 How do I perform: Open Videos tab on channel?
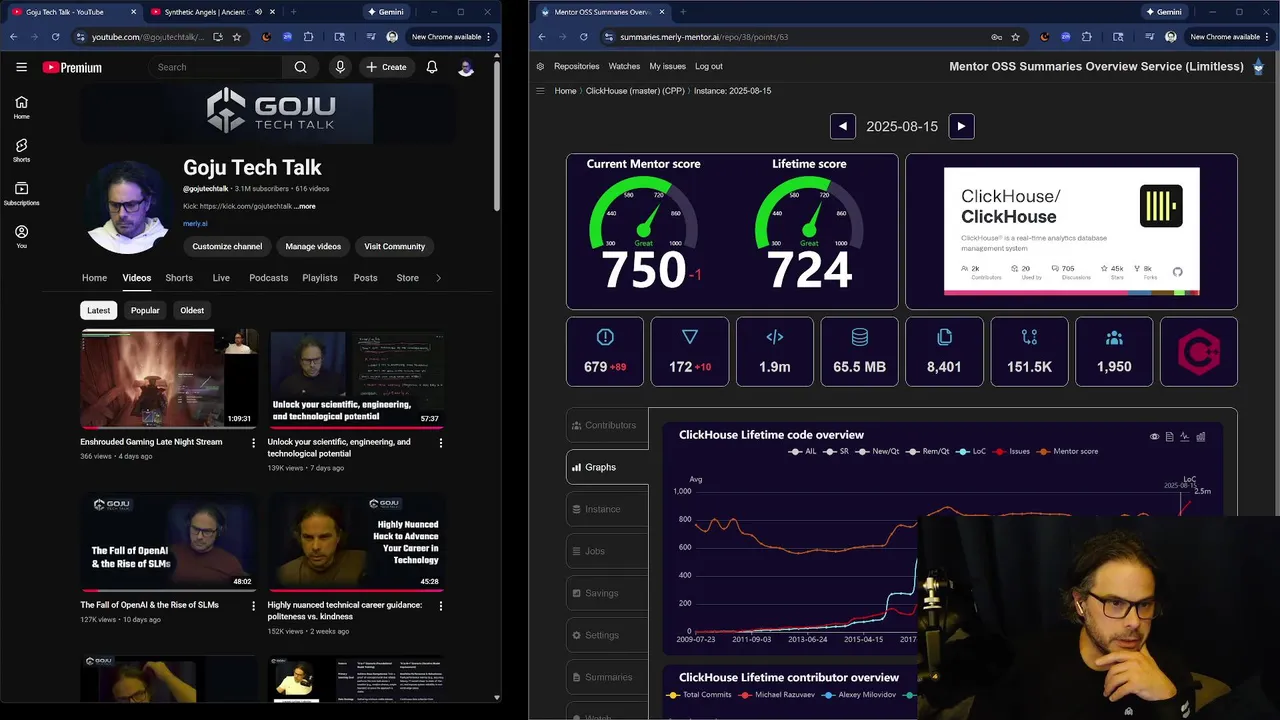(137, 278)
